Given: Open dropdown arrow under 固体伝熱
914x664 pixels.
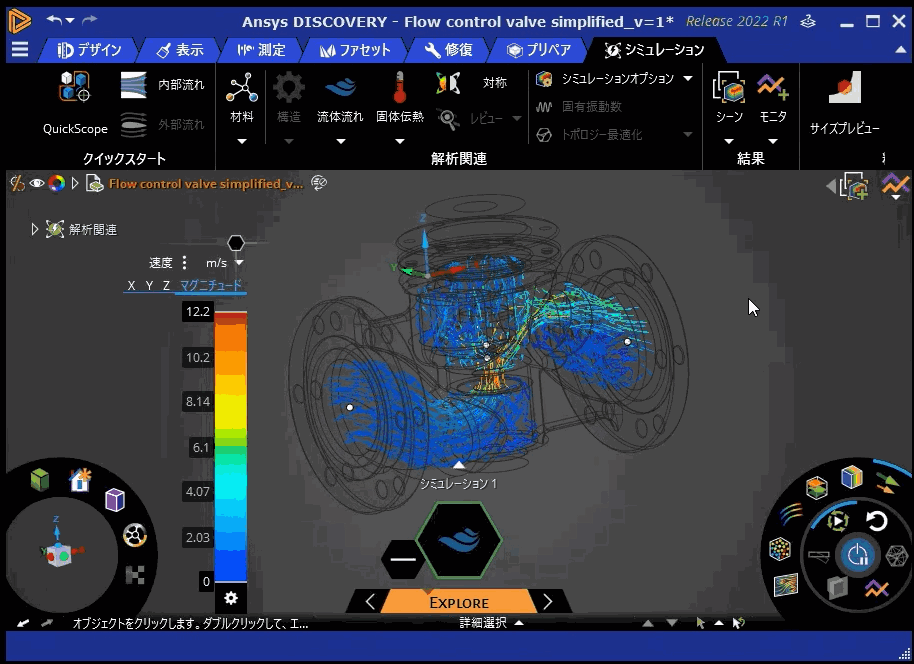Looking at the screenshot, I should (400, 141).
